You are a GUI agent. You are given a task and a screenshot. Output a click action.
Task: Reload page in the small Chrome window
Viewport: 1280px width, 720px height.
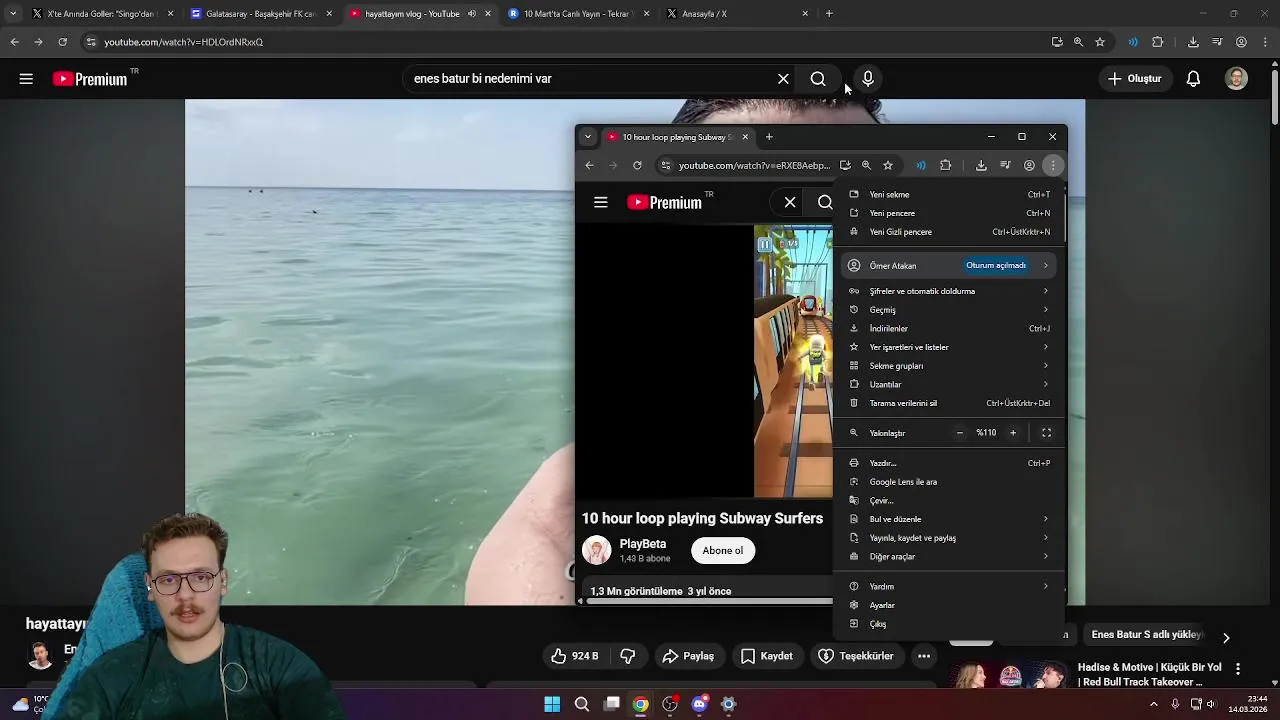point(637,165)
